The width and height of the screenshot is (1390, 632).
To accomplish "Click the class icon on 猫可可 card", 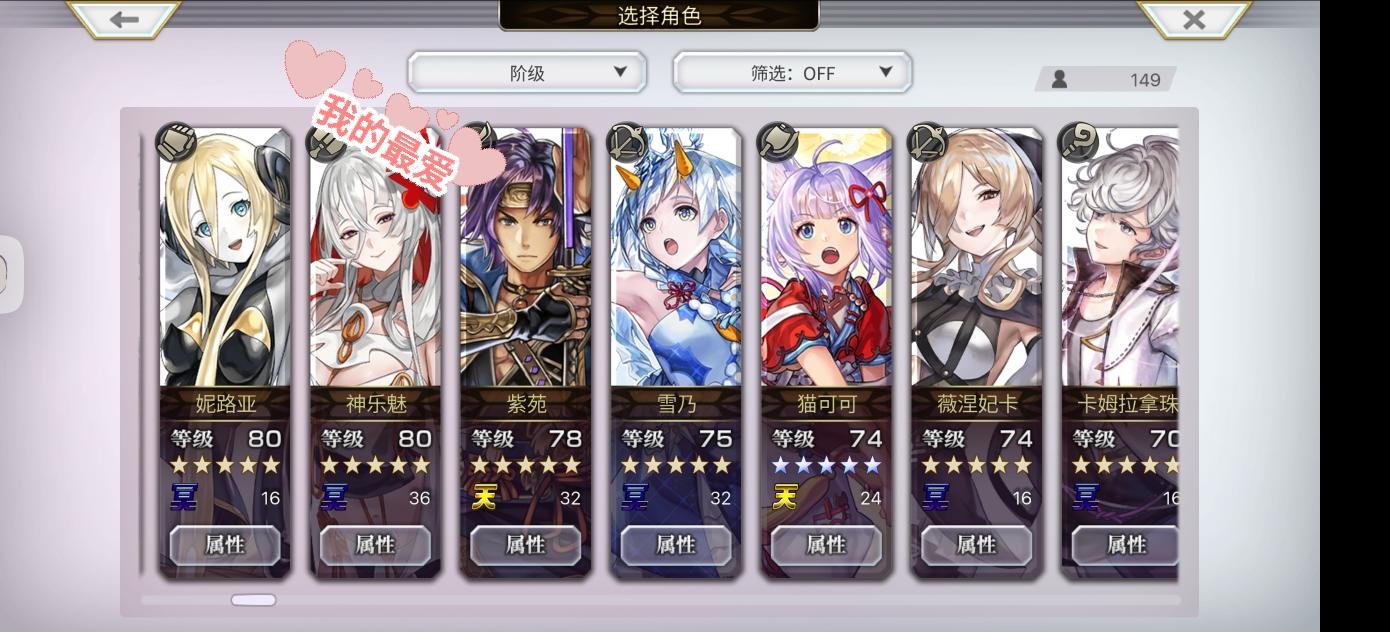I will click(x=777, y=143).
